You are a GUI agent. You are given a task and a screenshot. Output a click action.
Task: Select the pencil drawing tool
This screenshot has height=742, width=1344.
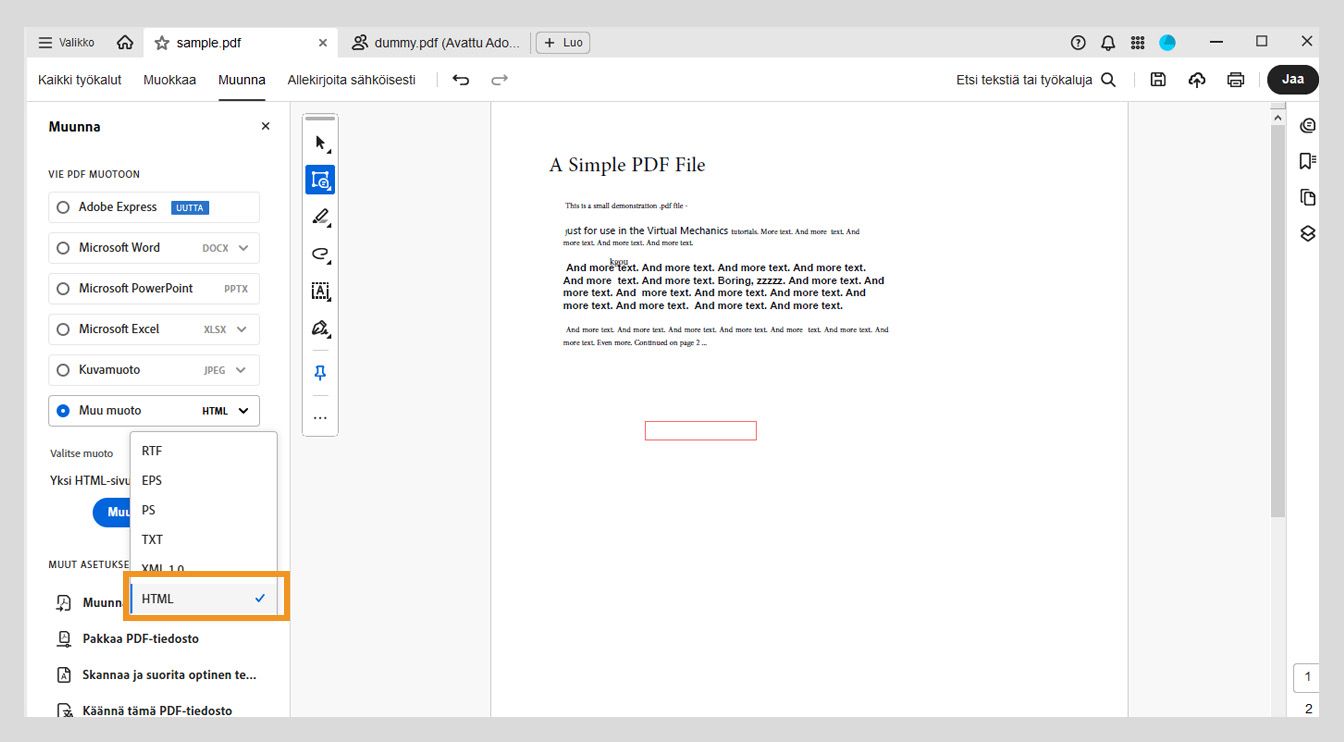(x=320, y=217)
